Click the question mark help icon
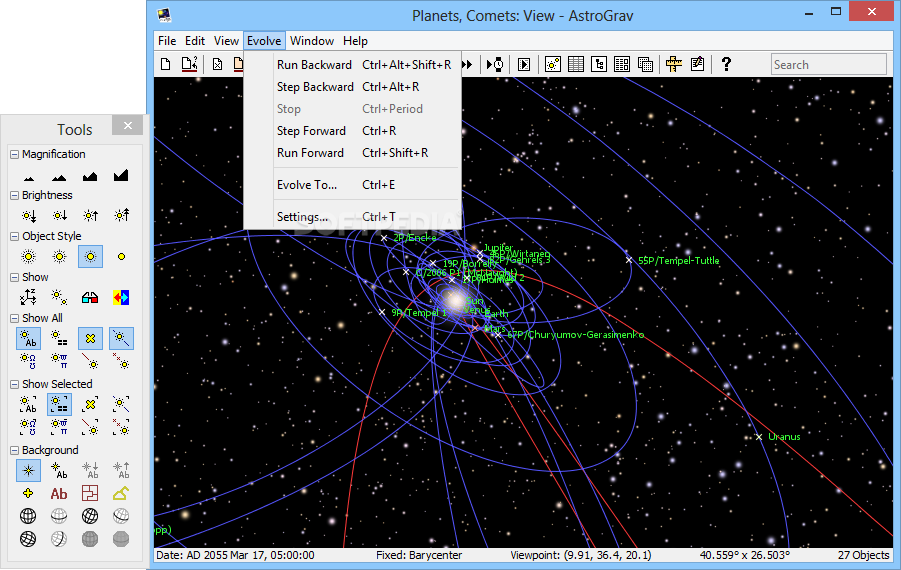The image size is (901, 570). 726,64
